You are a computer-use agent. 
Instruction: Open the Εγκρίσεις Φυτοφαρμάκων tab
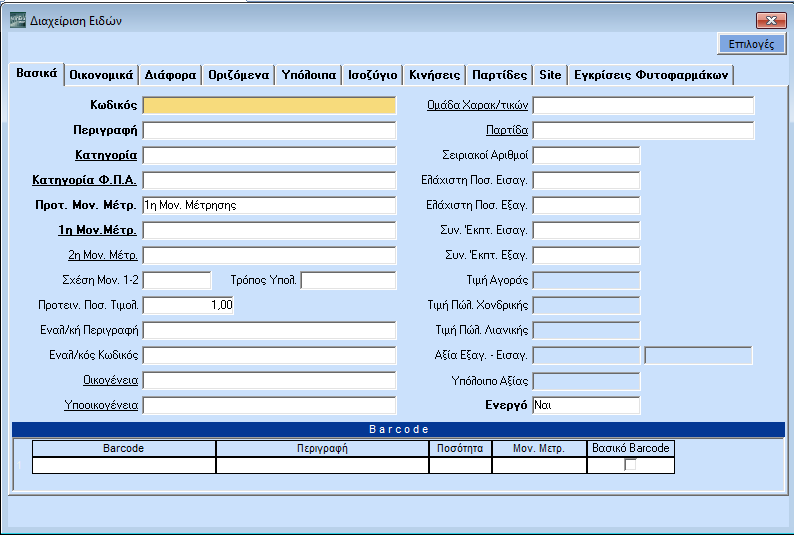coord(651,75)
